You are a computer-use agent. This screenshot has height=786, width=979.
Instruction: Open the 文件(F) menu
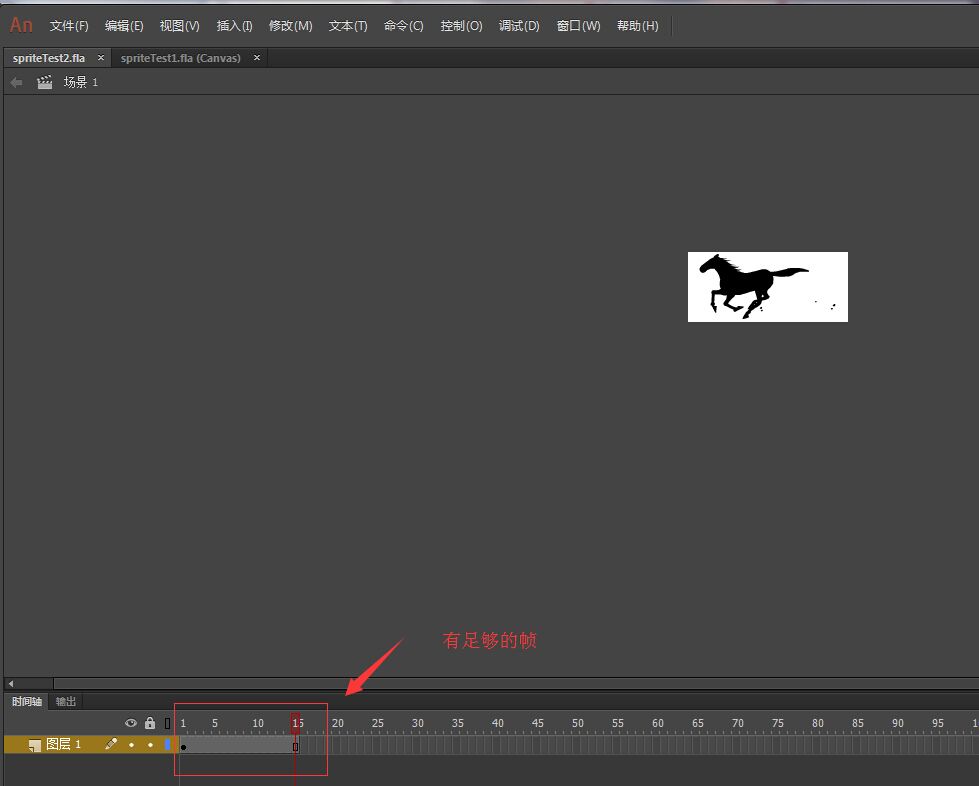tap(67, 25)
